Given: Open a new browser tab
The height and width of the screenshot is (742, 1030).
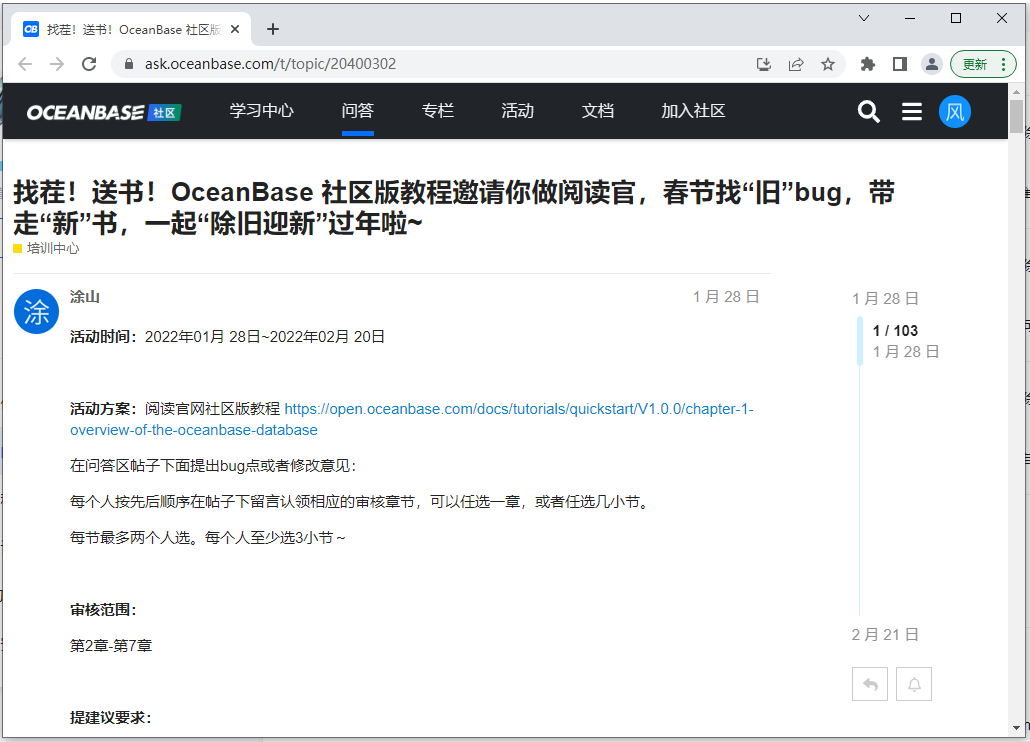Looking at the screenshot, I should point(273,29).
